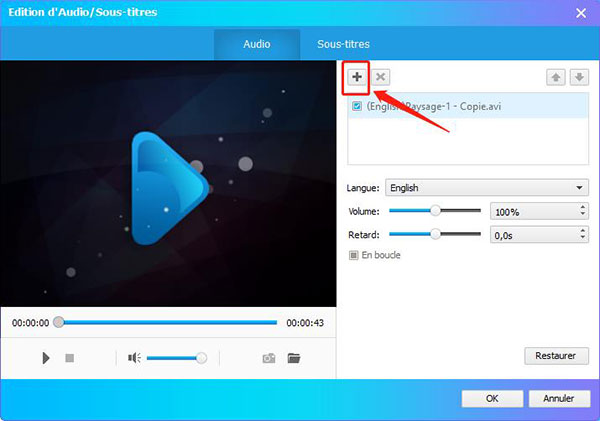Screen dimensions: 600x421
Task: Close the Edition d'Audio/Sous-titres dialog
Action: (x=581, y=13)
